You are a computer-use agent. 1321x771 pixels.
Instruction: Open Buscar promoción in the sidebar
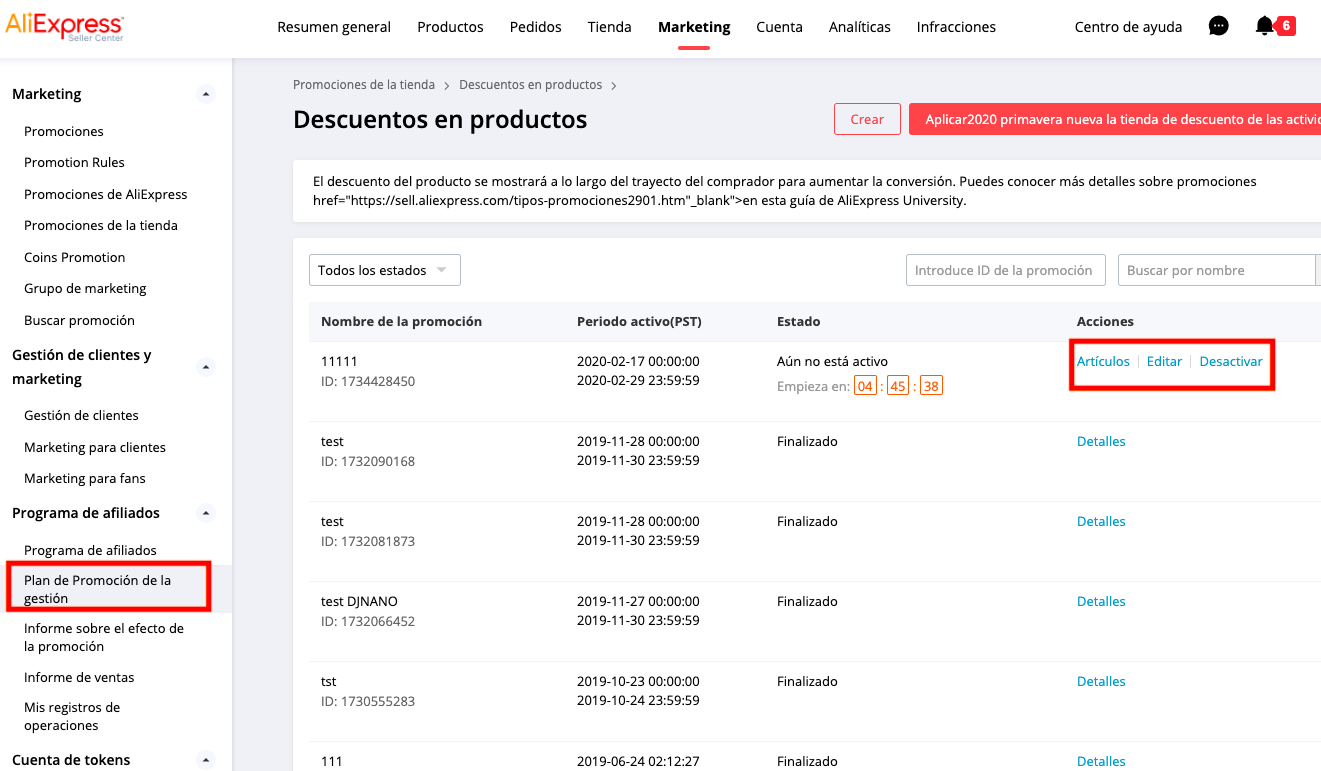(79, 320)
